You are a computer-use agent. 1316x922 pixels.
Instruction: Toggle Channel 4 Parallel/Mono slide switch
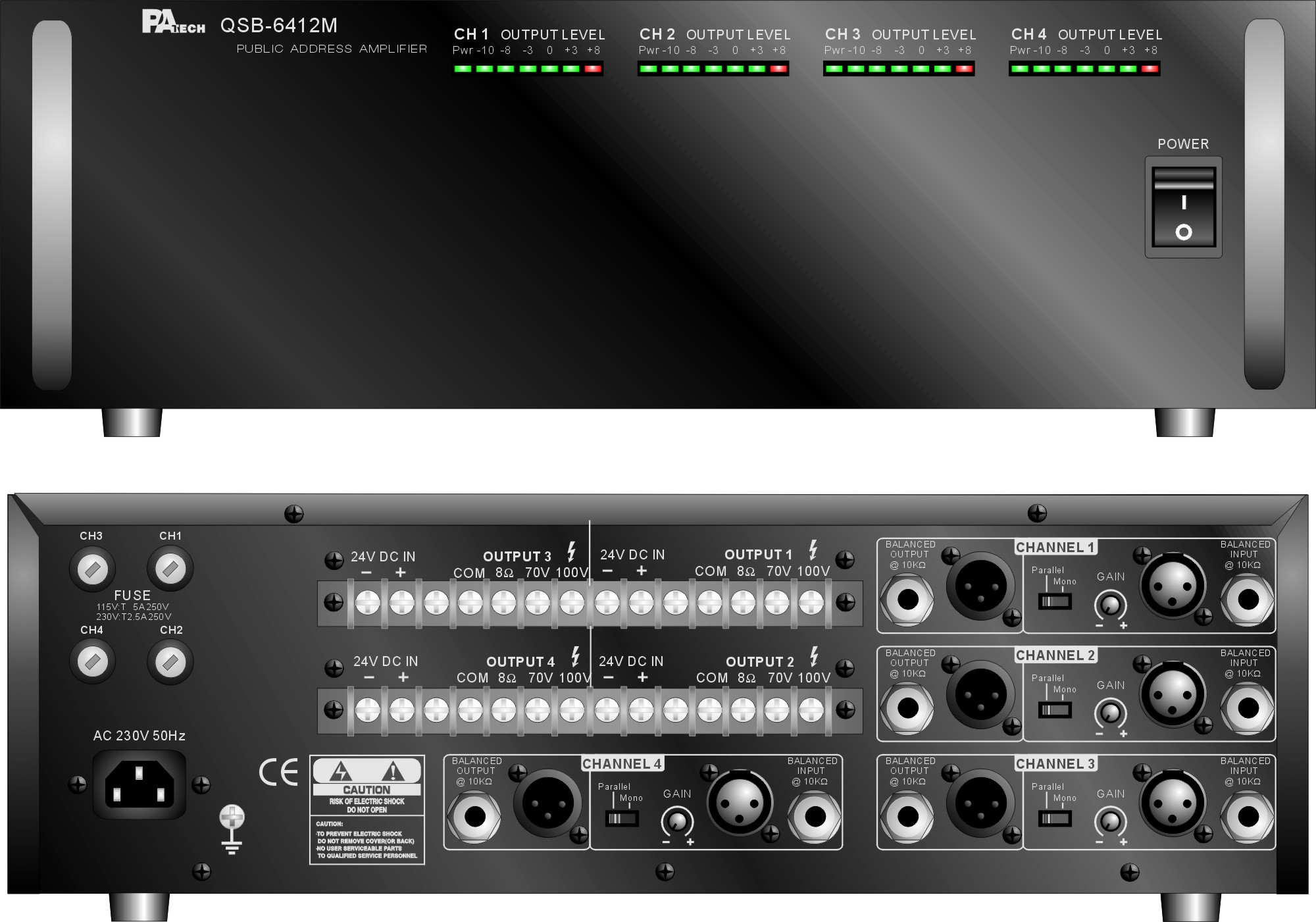pyautogui.click(x=621, y=818)
